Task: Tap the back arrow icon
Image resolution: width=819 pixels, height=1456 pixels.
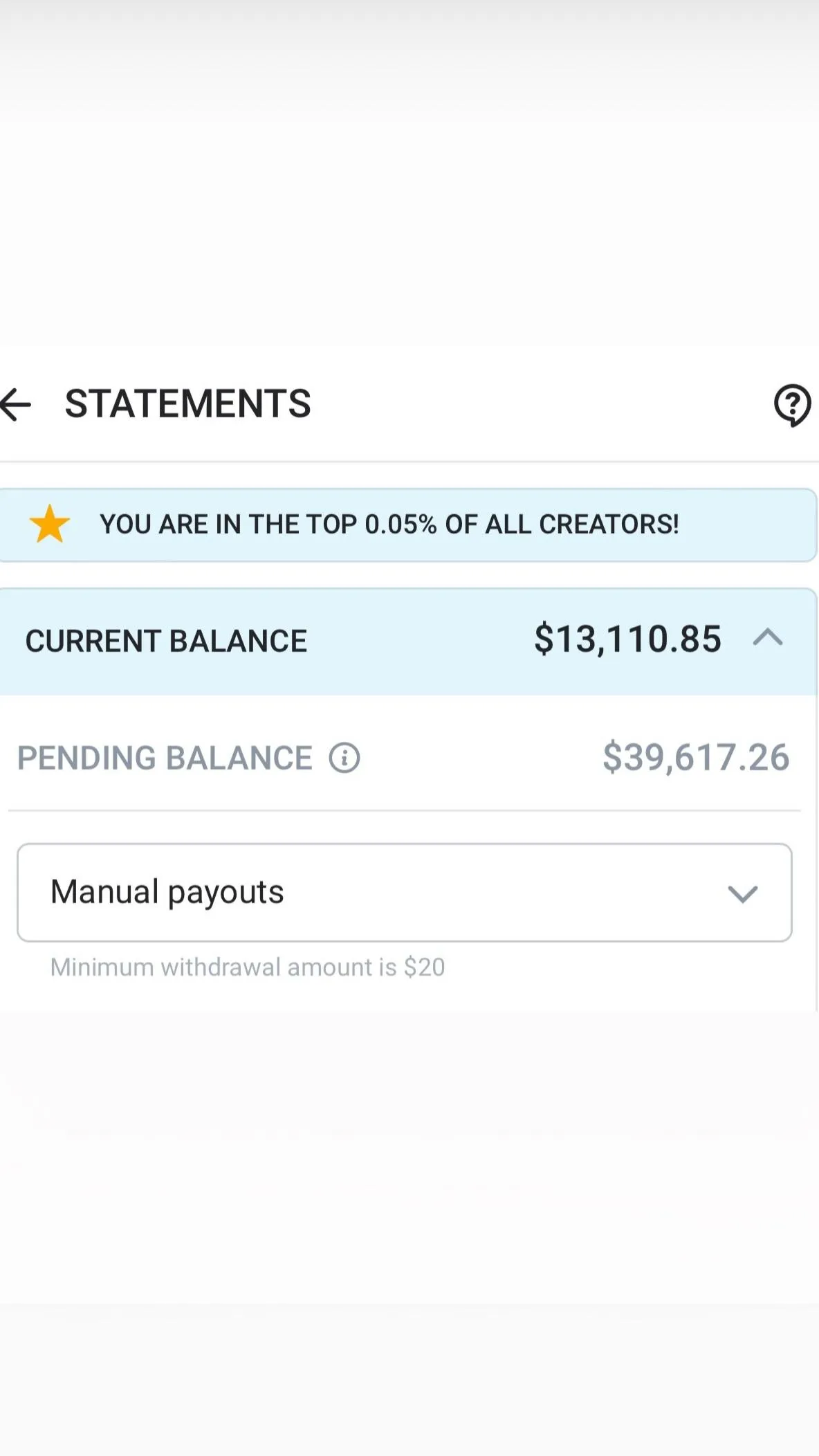Action: click(17, 404)
